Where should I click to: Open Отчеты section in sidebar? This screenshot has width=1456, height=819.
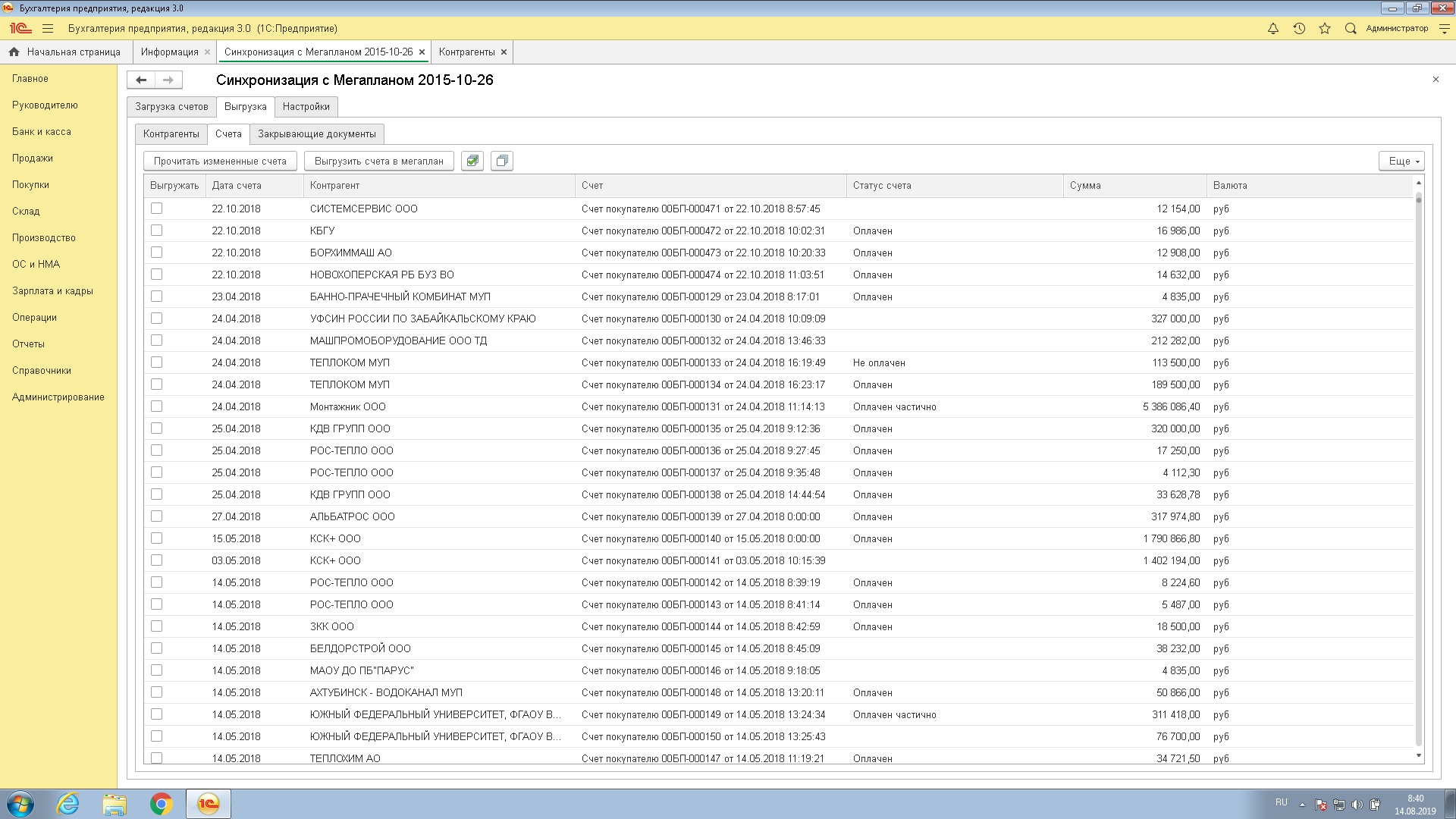pos(28,344)
